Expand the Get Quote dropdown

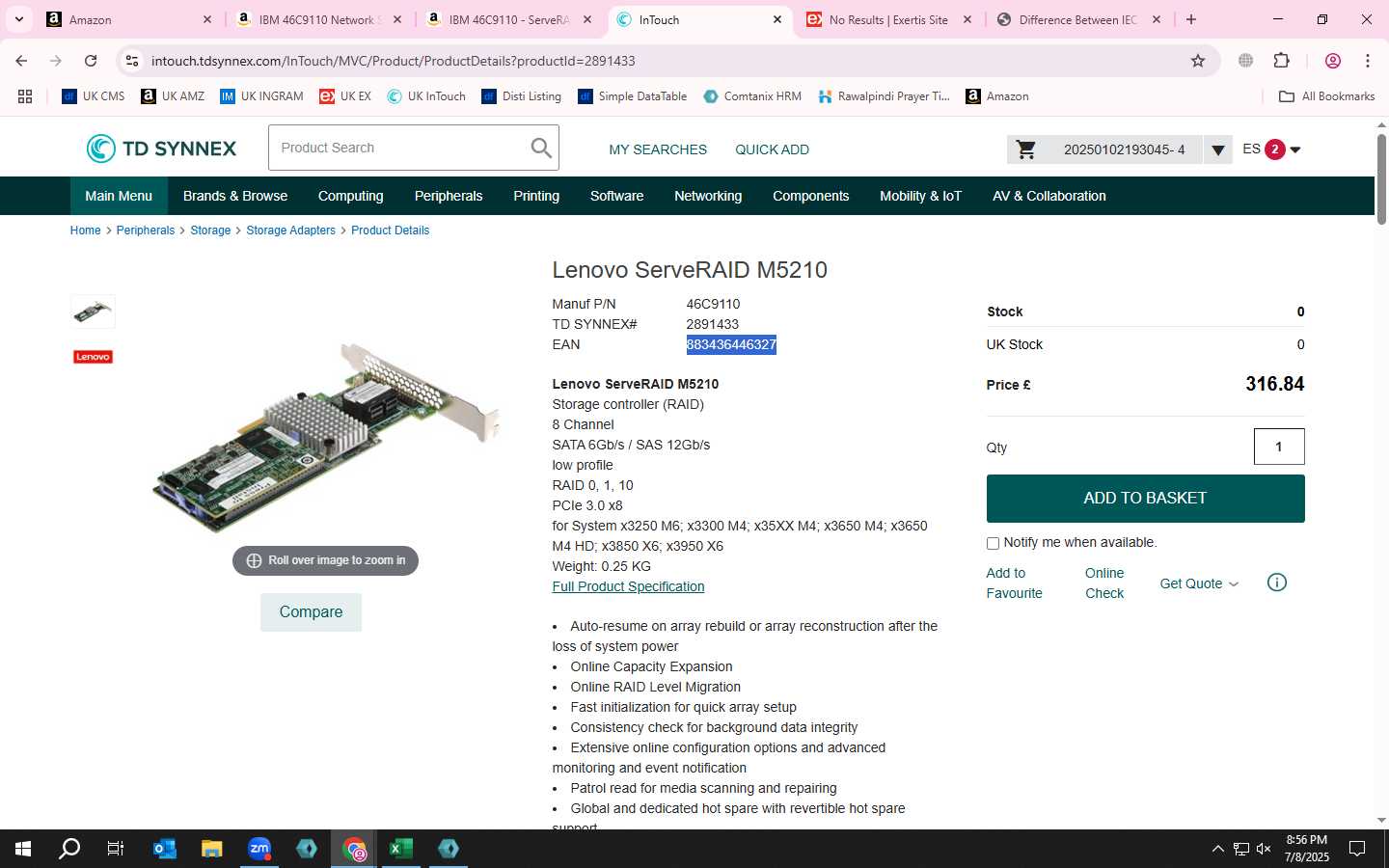[1199, 583]
